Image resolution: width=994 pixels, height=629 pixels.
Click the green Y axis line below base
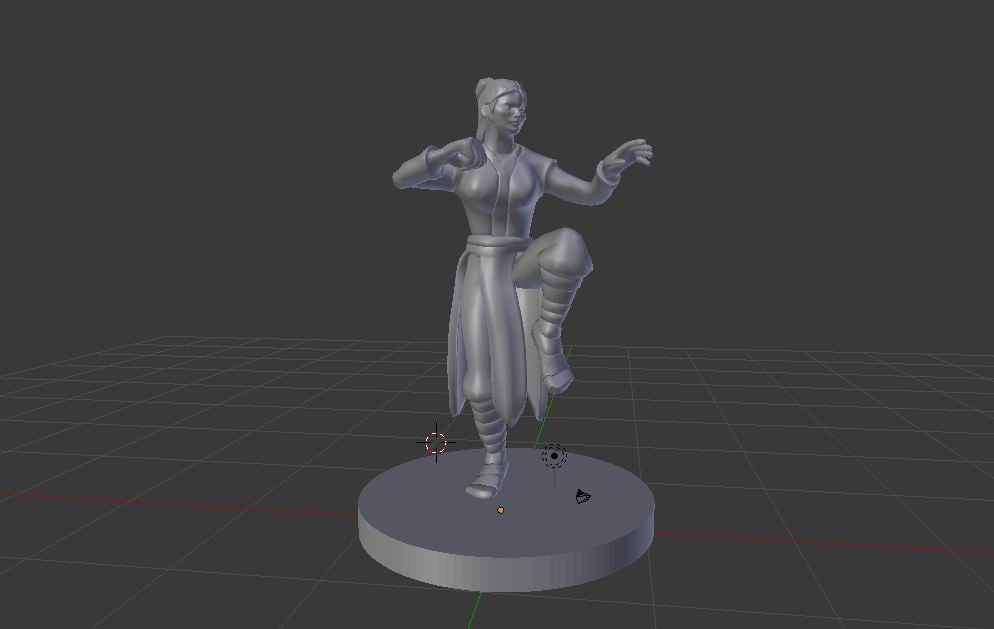tap(477, 611)
